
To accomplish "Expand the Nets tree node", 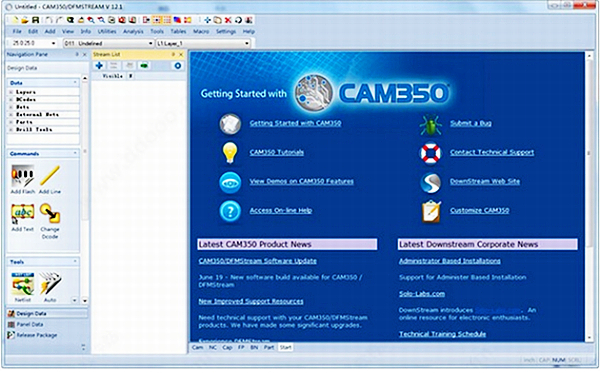I will point(11,107).
